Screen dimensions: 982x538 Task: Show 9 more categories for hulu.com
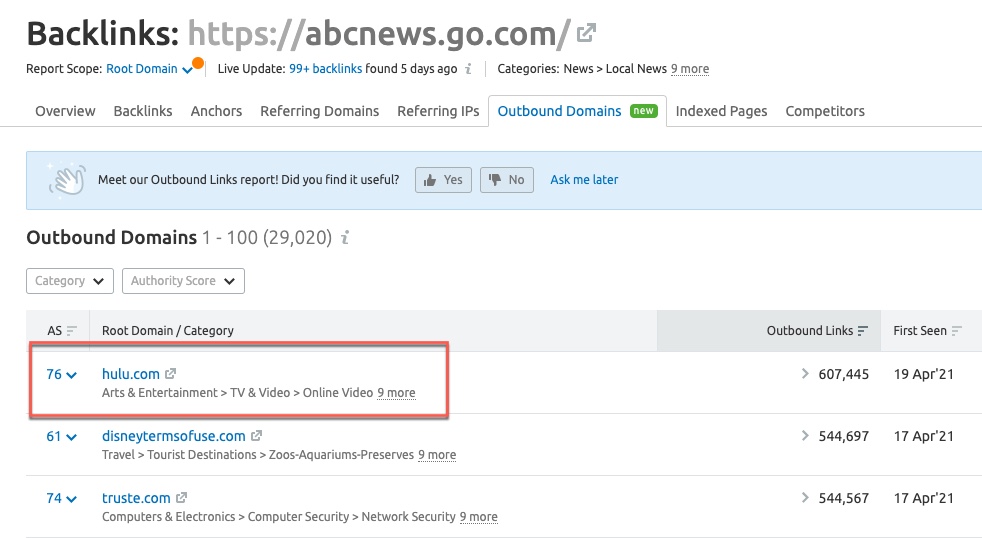396,393
